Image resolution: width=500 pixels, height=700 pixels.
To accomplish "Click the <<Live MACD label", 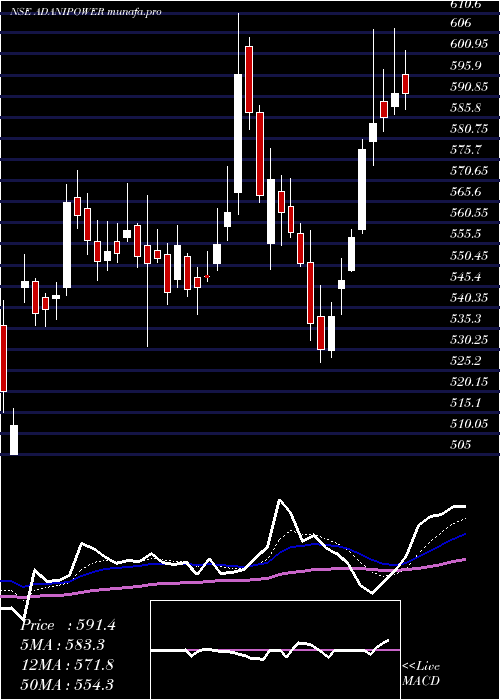I will [x=421, y=674].
